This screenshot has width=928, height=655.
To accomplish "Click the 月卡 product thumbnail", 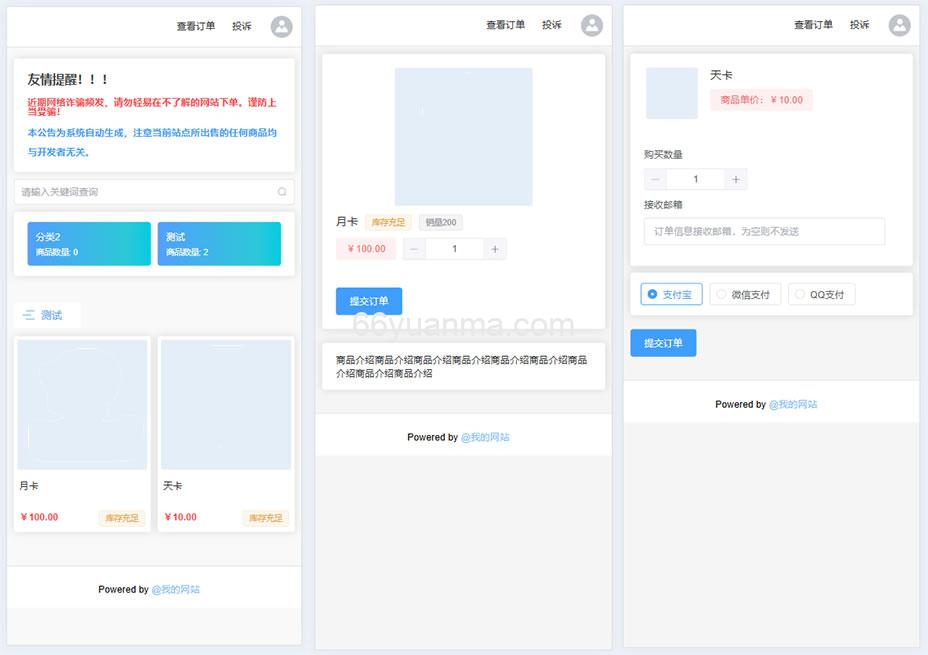I will coord(81,404).
